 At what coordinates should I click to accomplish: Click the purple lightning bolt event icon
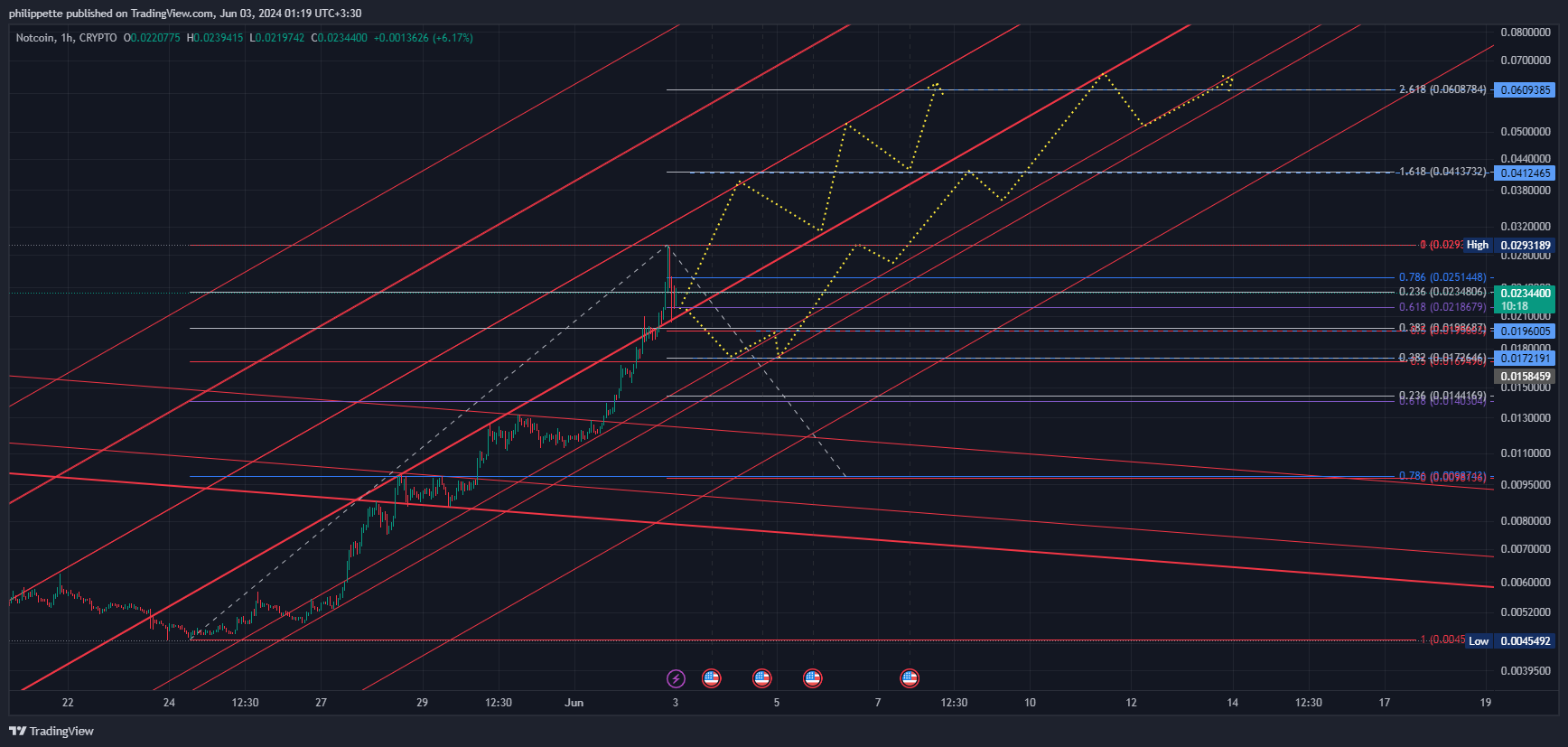[x=676, y=678]
